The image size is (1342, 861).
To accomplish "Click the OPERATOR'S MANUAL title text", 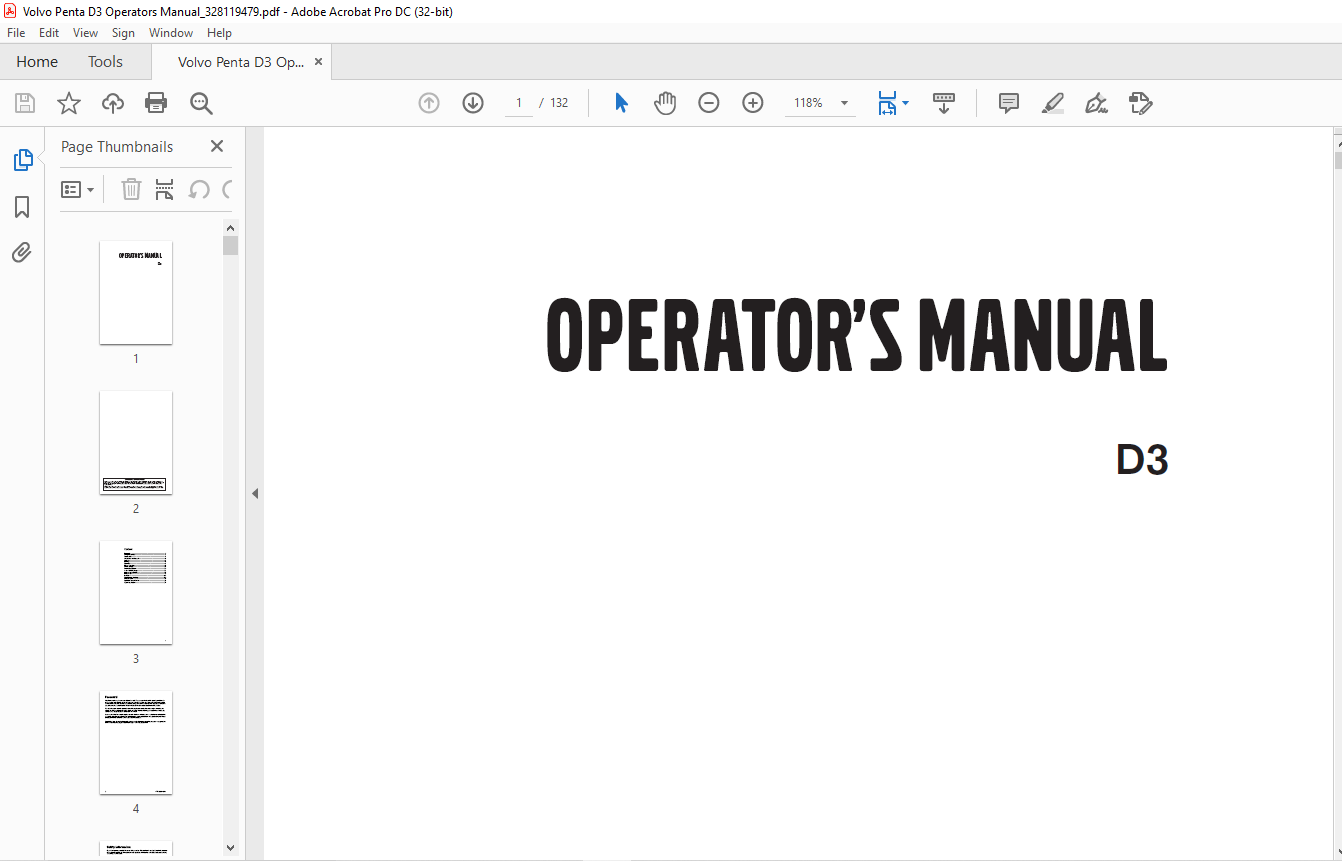I will pos(857,336).
